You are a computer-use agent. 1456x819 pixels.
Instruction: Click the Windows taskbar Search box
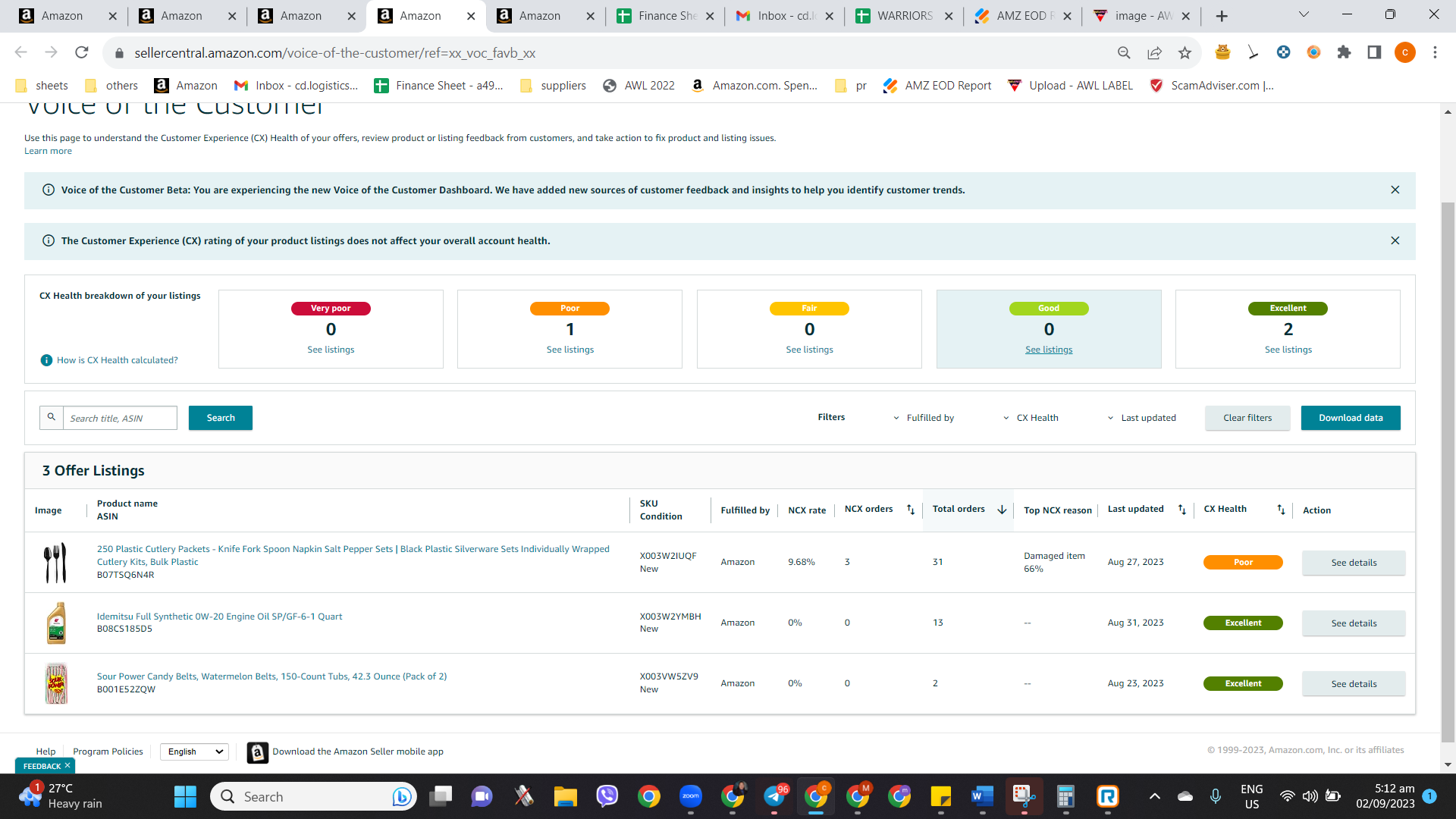[313, 796]
